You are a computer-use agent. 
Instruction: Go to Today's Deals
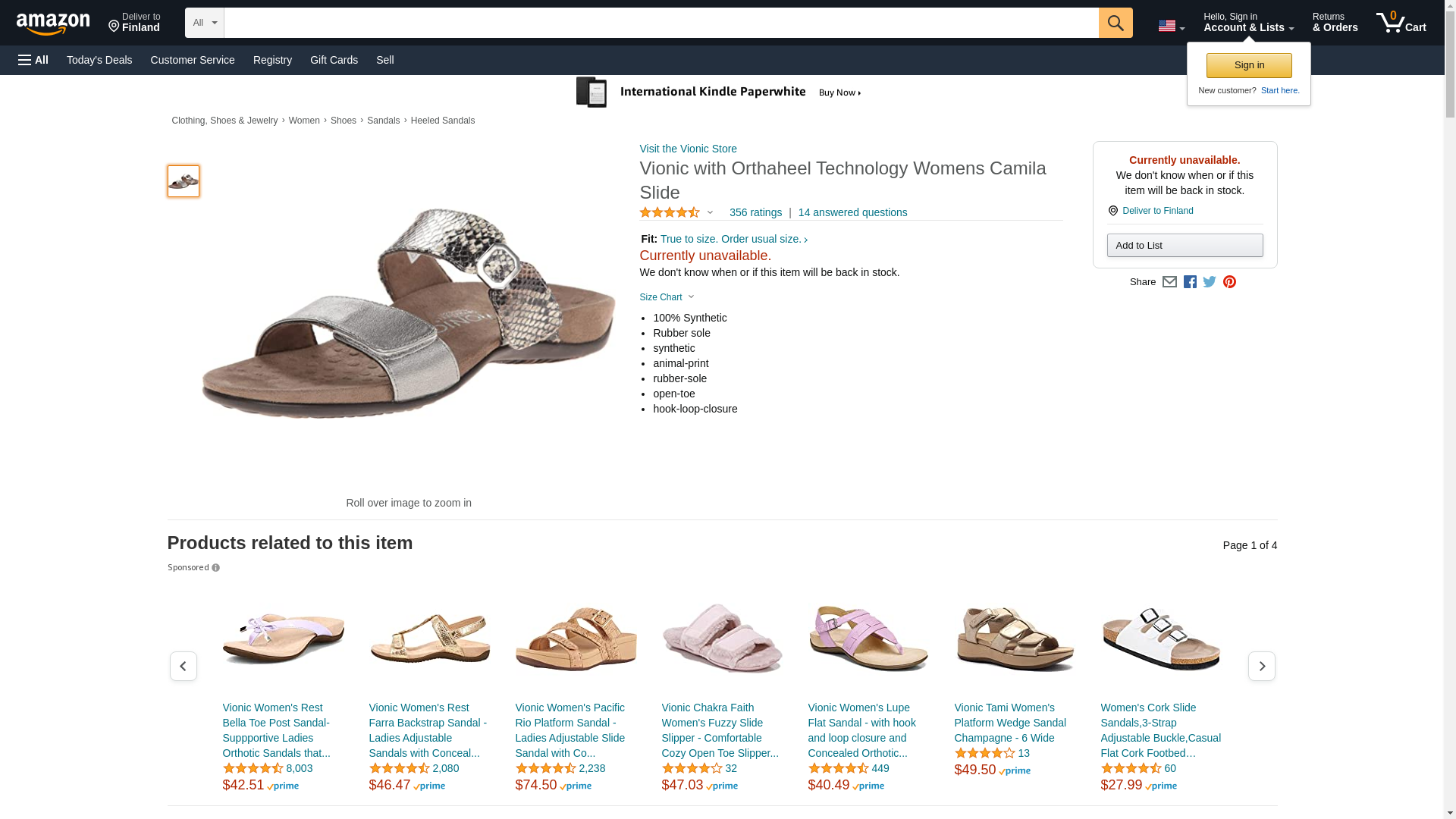coord(99,60)
